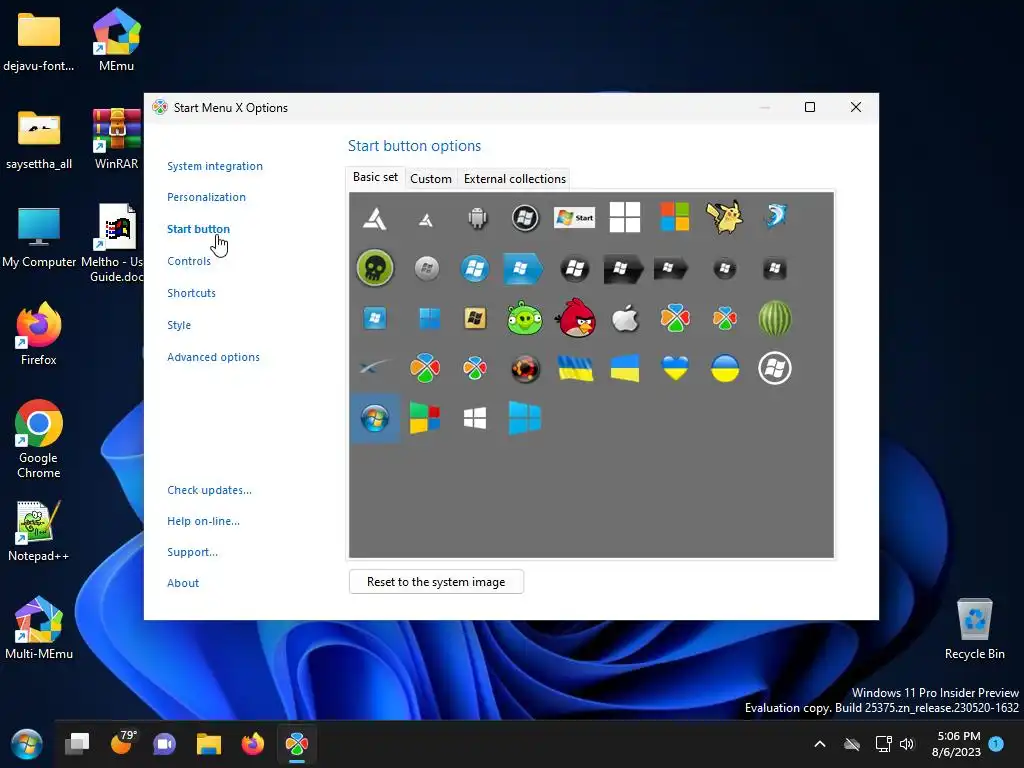Choose the red Angry Bird start button

click(x=575, y=318)
